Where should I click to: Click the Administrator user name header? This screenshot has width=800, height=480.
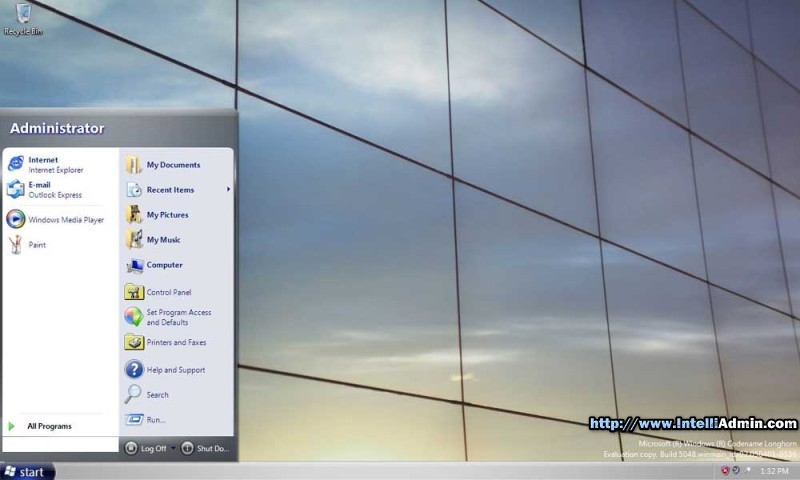click(x=57, y=128)
